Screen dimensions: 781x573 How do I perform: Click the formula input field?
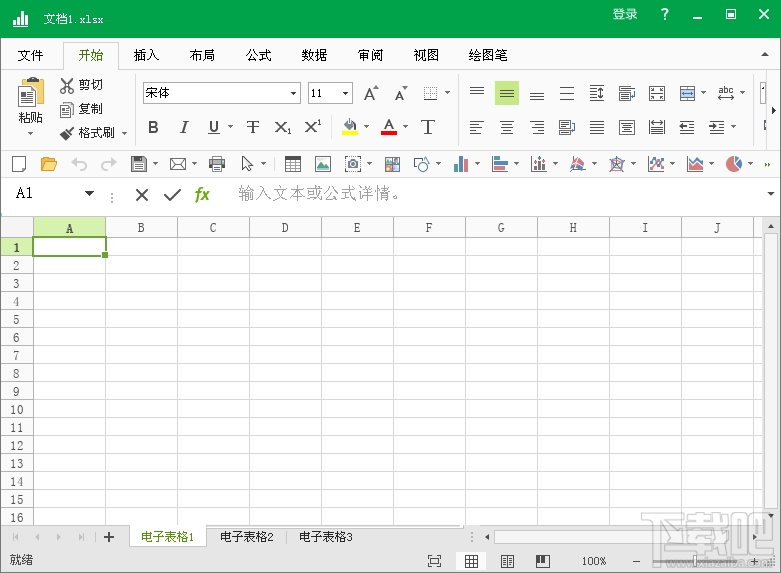pyautogui.click(x=498, y=194)
